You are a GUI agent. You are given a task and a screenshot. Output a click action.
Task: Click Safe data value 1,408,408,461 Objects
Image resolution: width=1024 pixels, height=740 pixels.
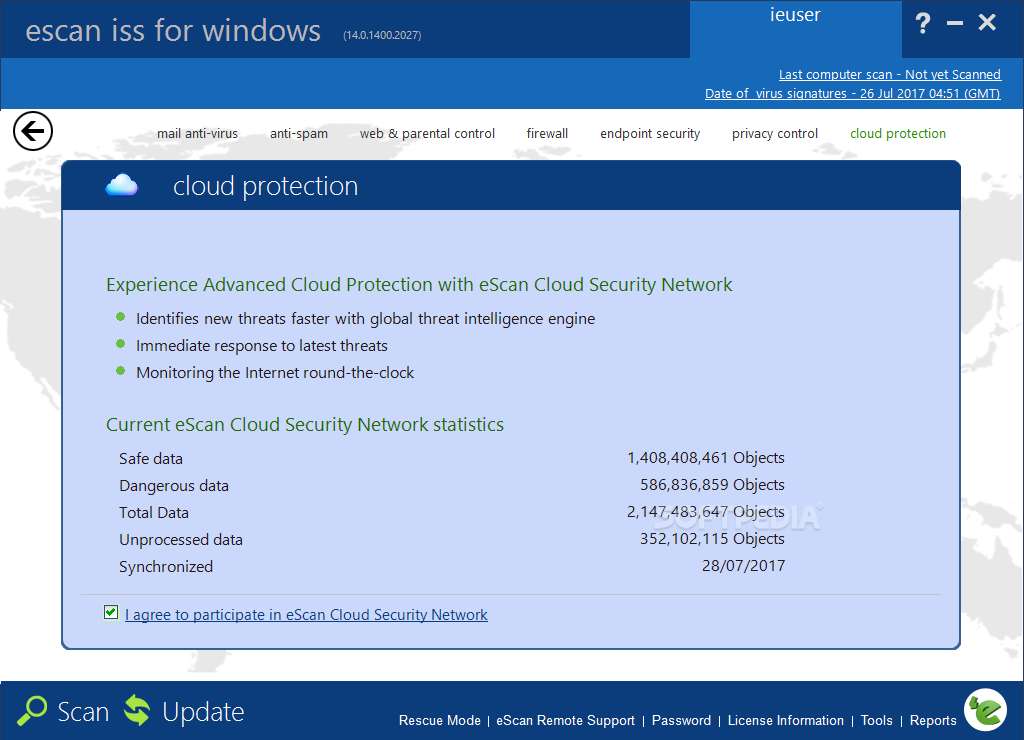tap(706, 458)
